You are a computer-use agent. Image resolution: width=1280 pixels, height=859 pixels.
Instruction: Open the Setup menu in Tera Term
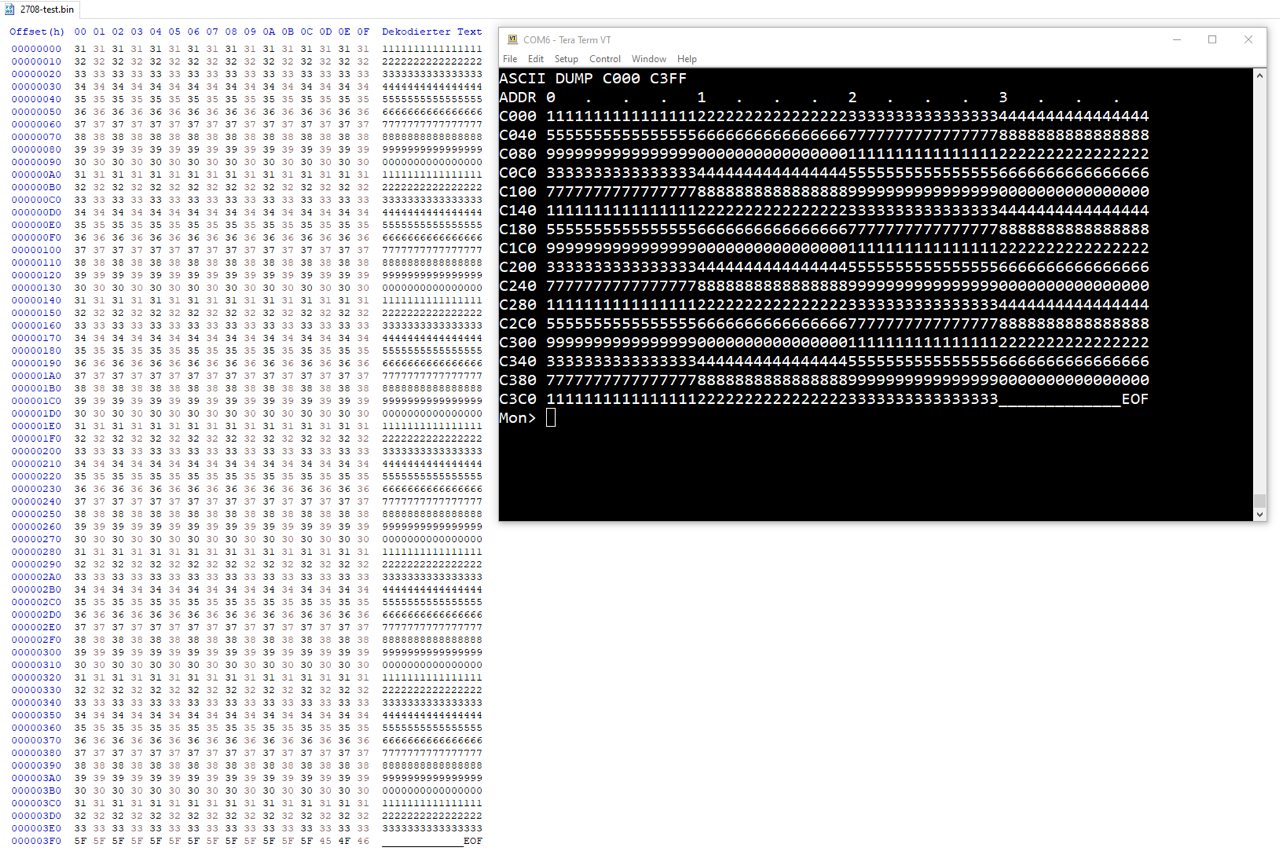pyautogui.click(x=566, y=59)
